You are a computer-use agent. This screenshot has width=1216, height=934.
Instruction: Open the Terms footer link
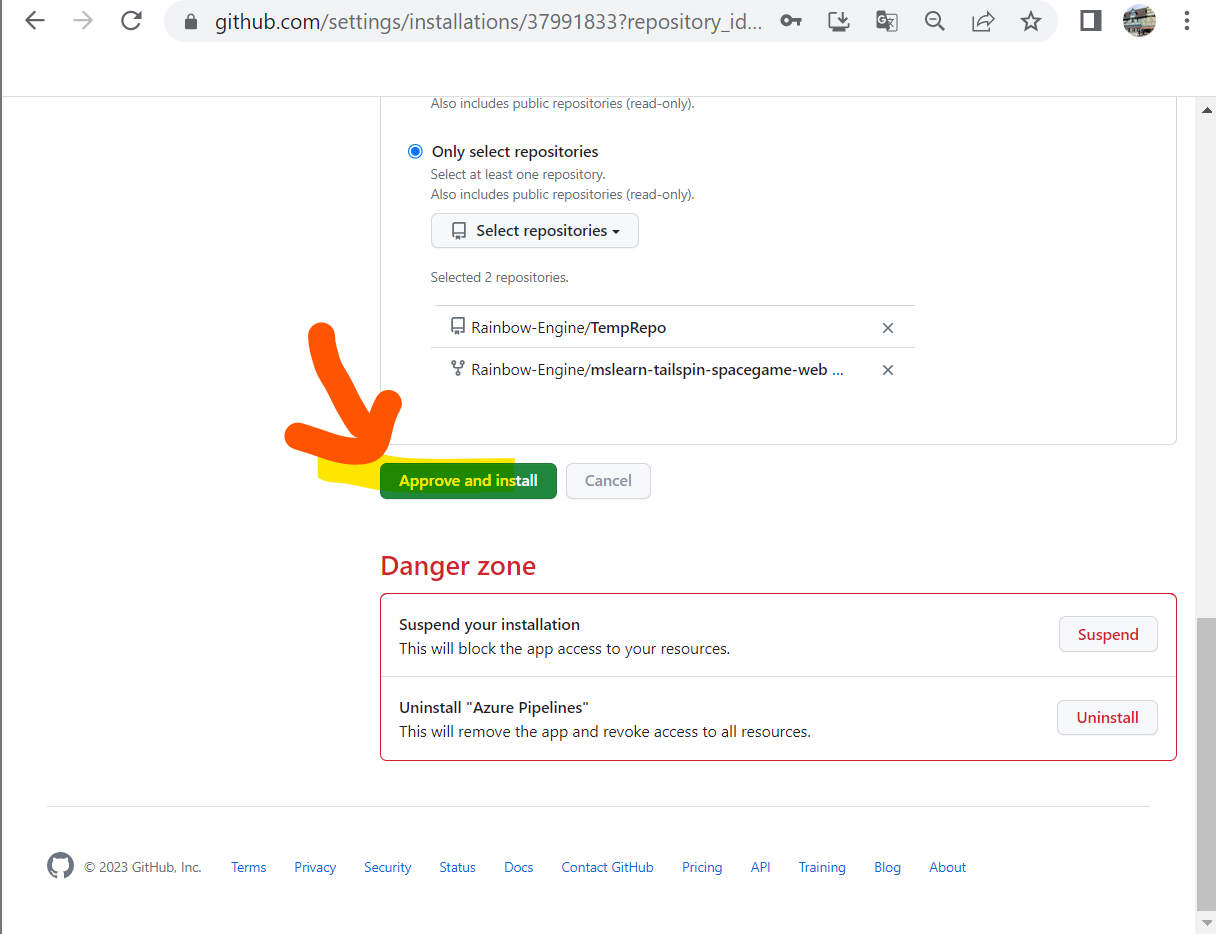pyautogui.click(x=249, y=867)
